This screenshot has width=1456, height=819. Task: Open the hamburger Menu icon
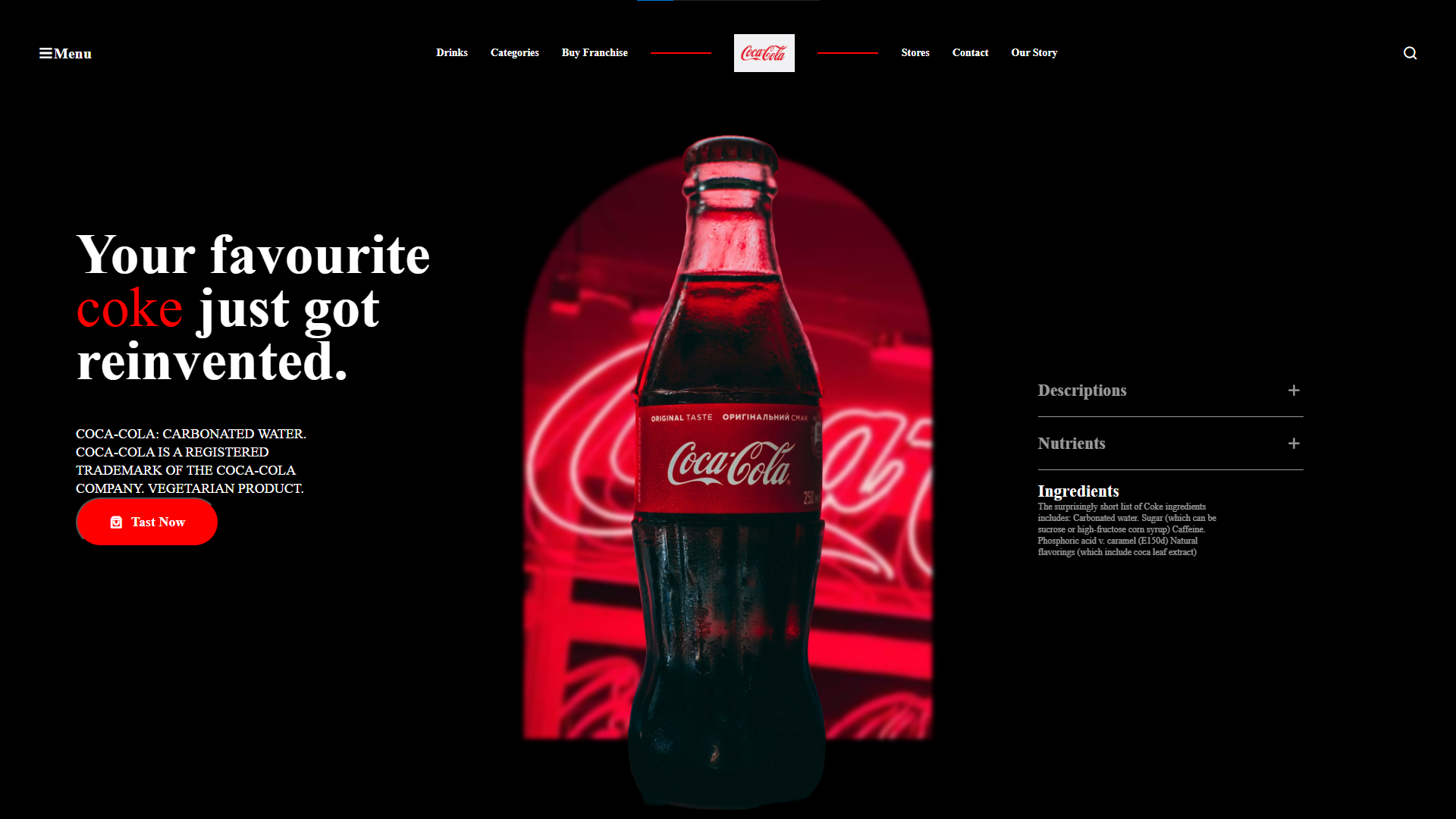45,53
